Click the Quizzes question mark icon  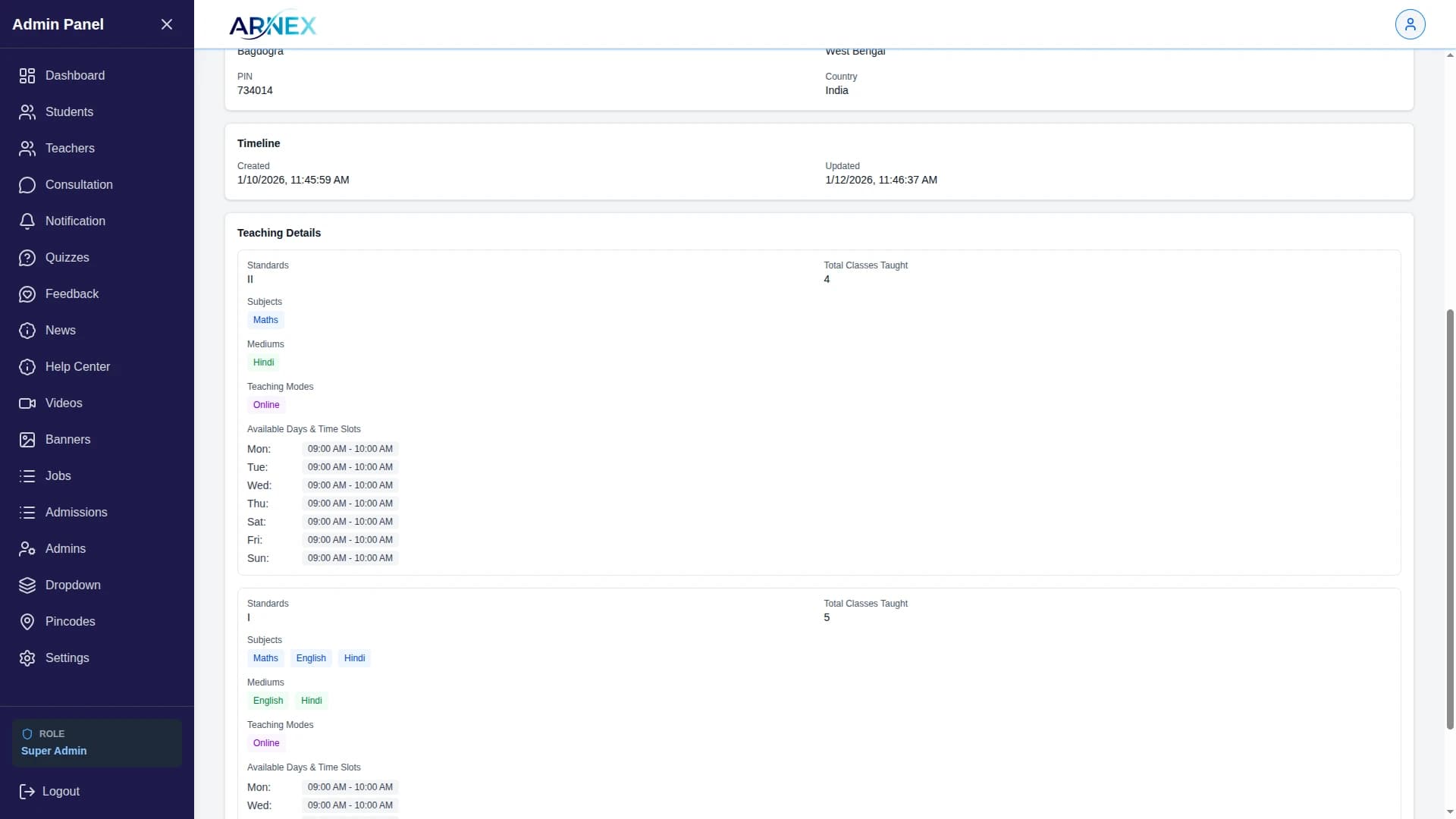click(x=27, y=258)
